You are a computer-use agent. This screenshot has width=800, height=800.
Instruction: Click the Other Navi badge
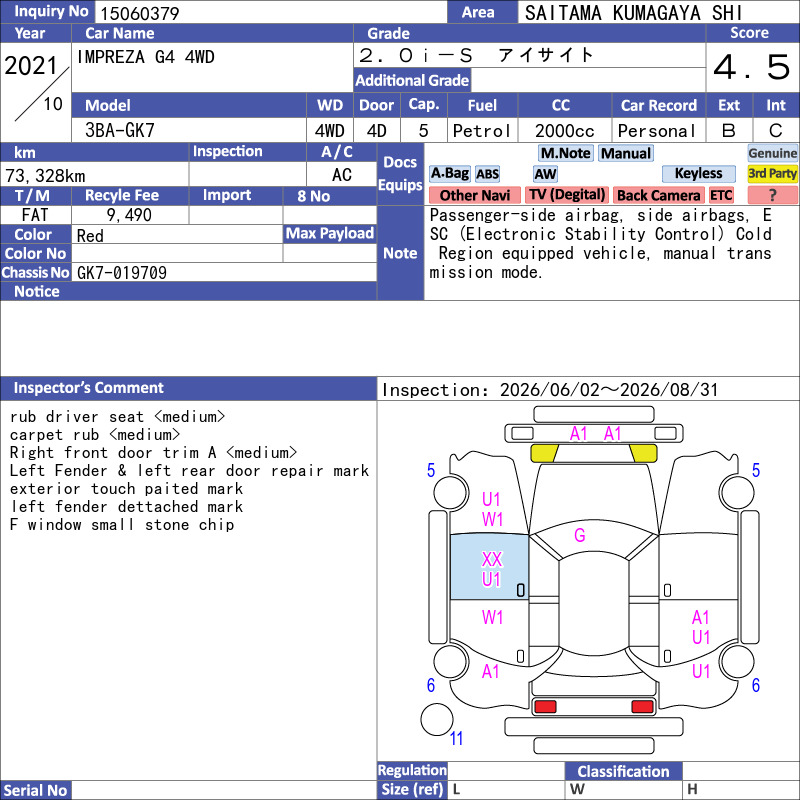tap(474, 195)
